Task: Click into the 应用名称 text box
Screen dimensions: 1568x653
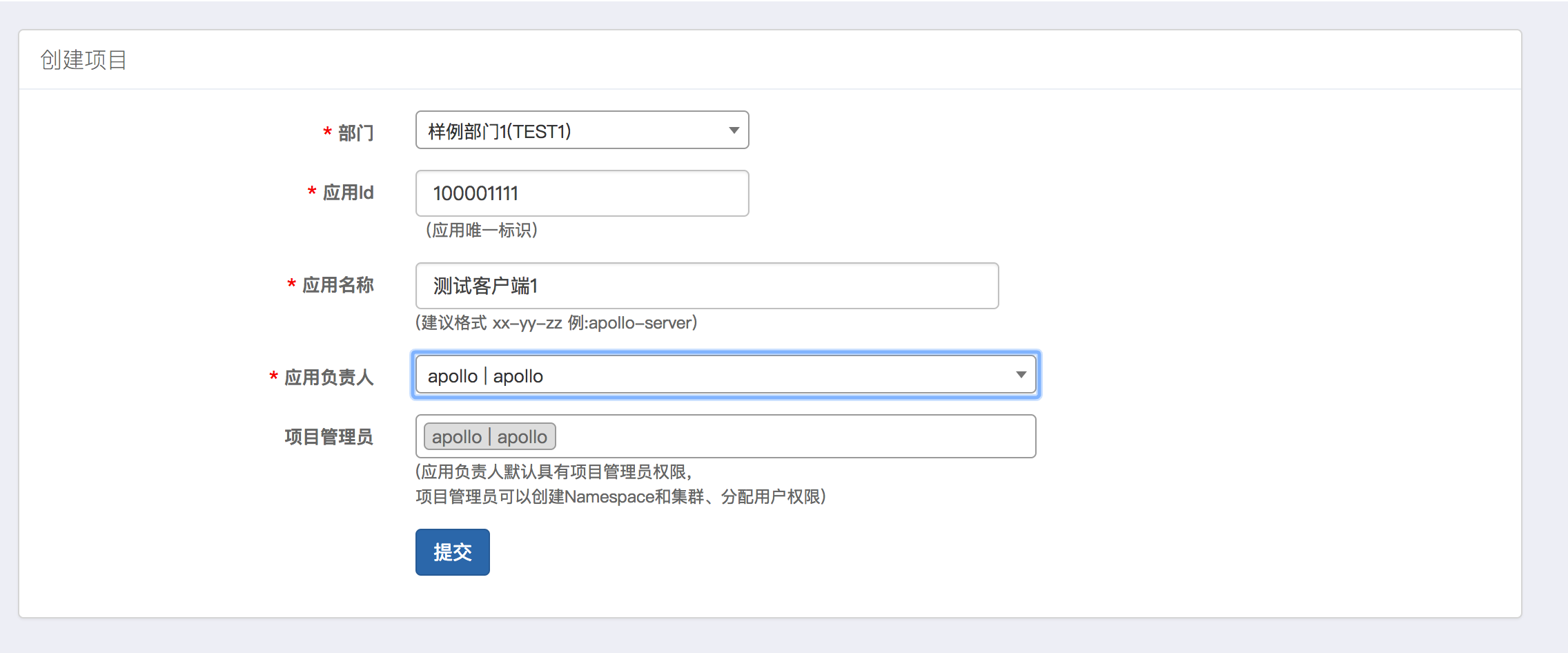Action: click(706, 286)
